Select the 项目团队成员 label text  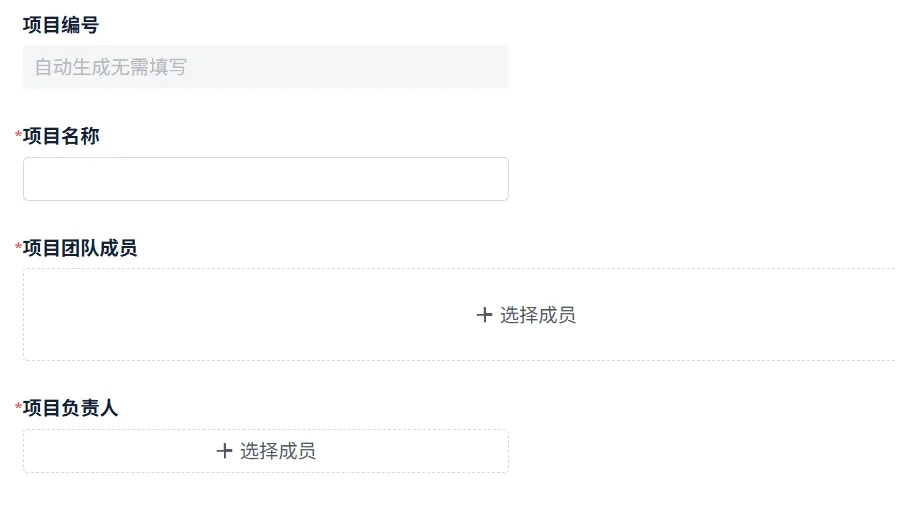(80, 248)
